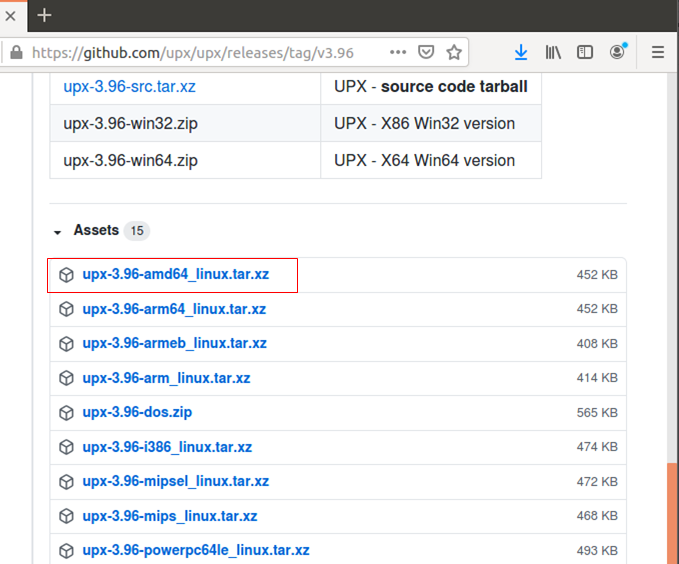Collapse the Assets section arrow
This screenshot has width=679, height=564.
(x=57, y=233)
